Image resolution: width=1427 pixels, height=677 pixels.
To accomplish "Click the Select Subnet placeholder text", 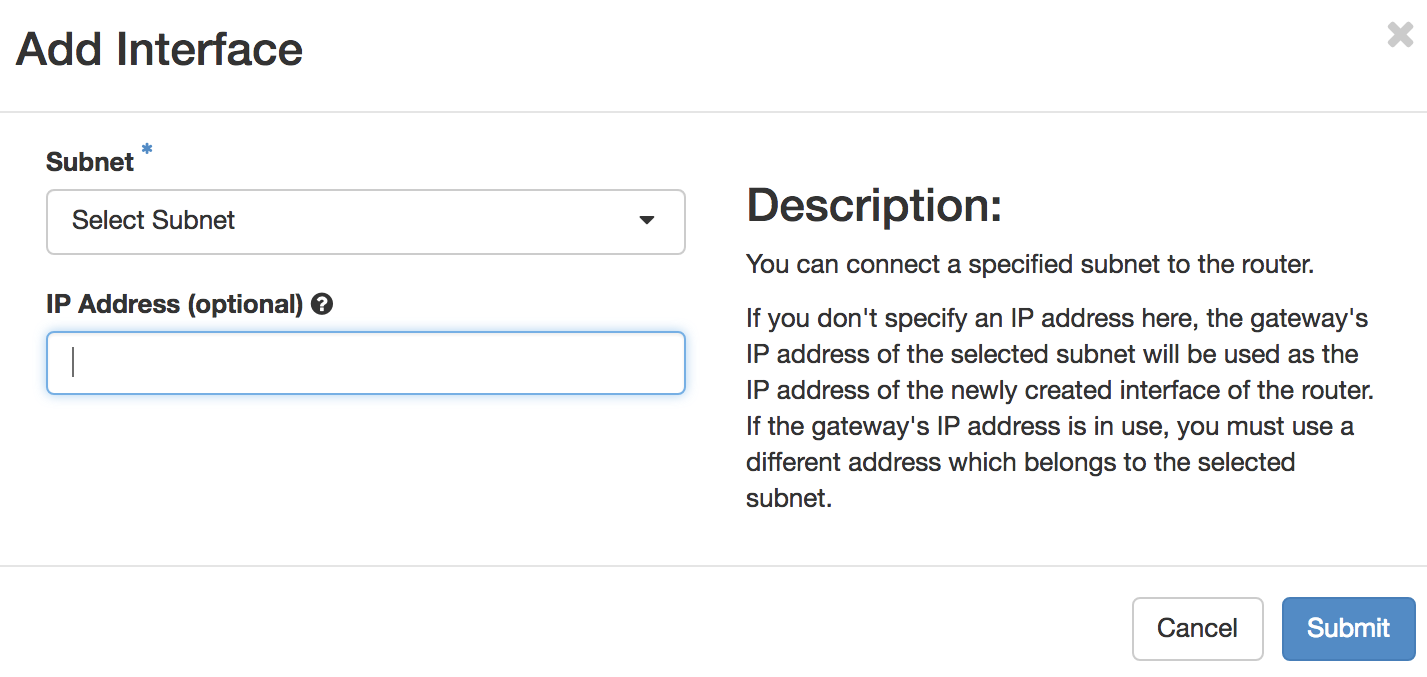I will [x=153, y=220].
